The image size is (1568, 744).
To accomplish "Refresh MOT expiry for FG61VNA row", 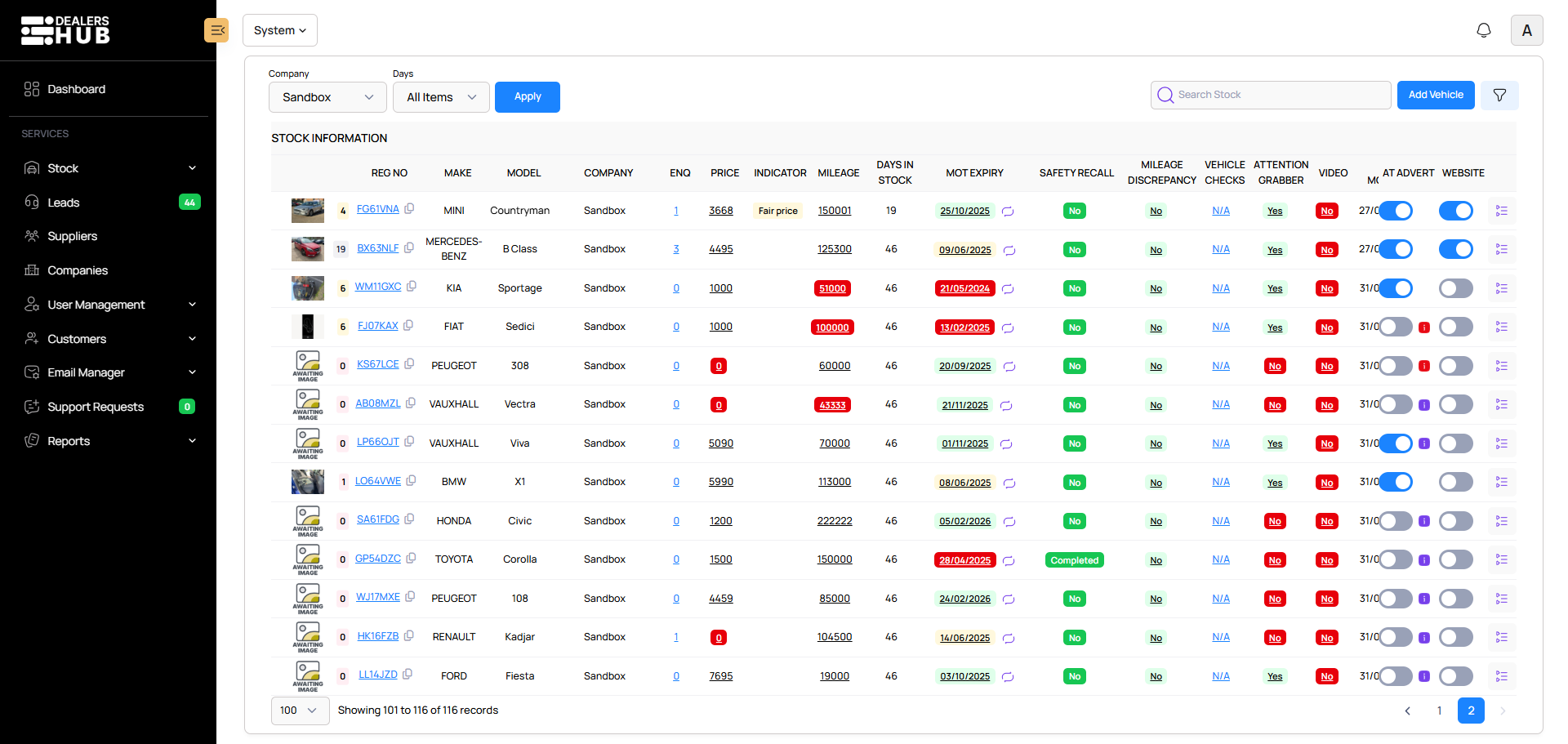I will click(x=1008, y=211).
